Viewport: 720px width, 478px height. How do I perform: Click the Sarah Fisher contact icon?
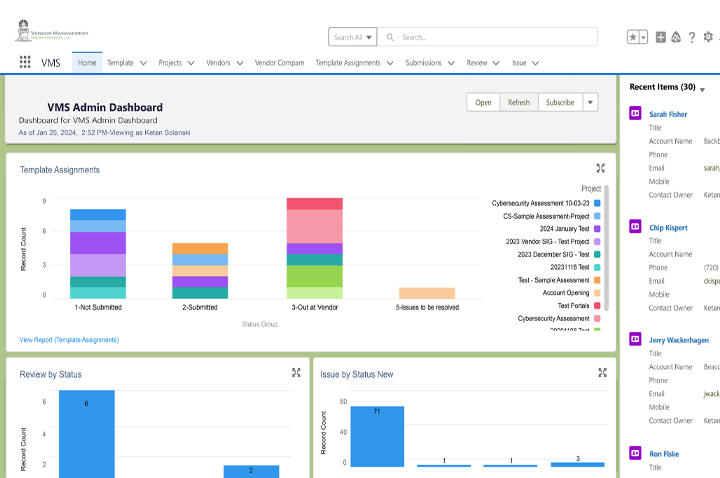click(635, 114)
